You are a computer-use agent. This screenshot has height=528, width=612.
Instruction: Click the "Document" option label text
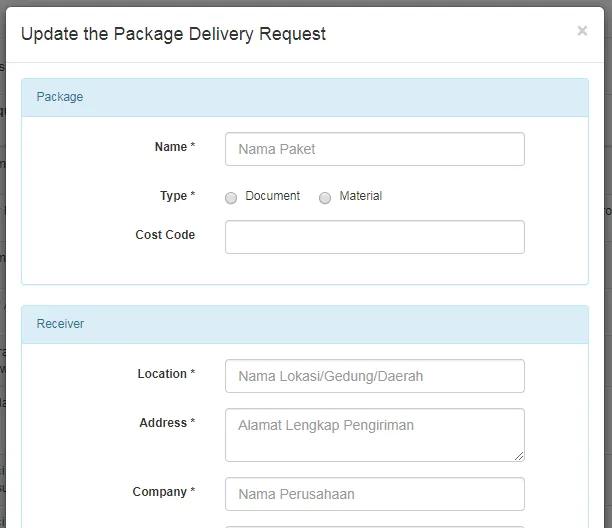tap(272, 196)
